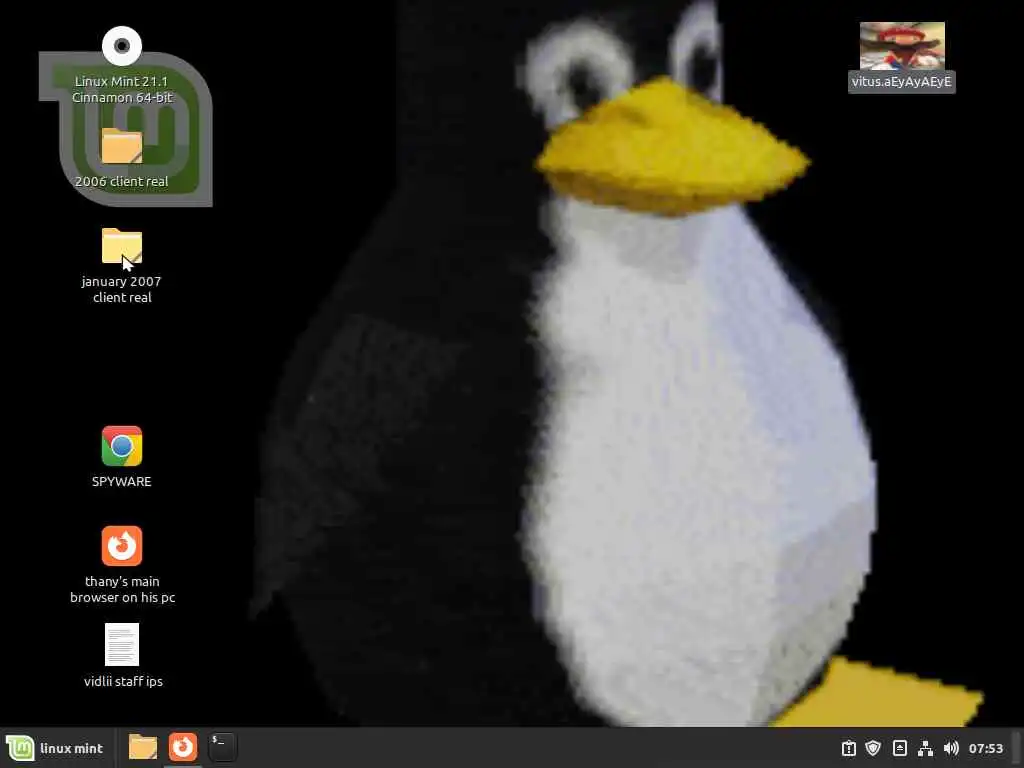
Task: Click the '2006 client real' label text
Action: click(121, 182)
